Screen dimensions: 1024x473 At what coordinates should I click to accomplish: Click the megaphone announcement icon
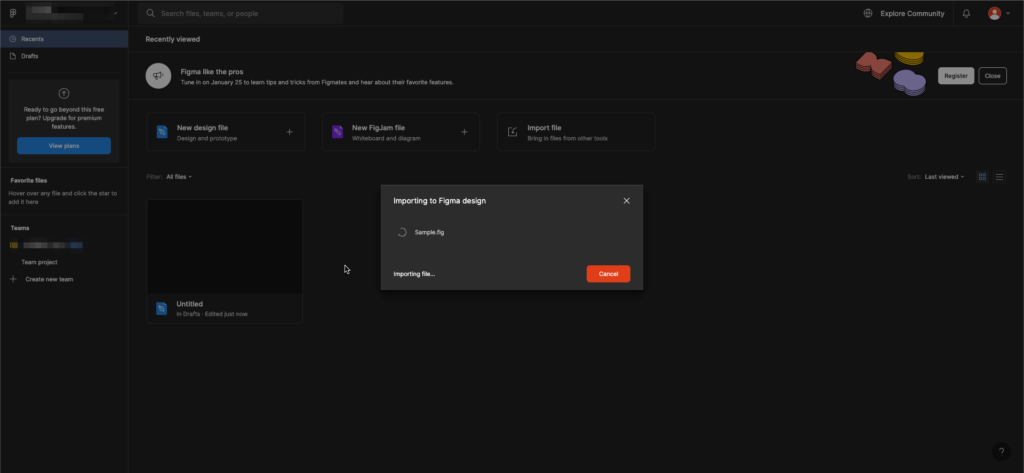click(x=157, y=76)
